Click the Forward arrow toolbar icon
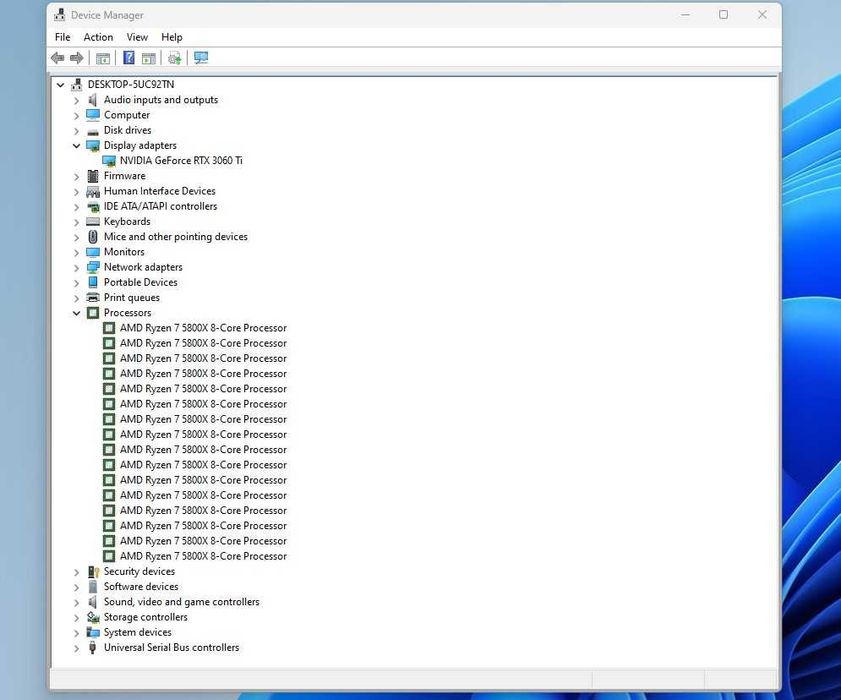Screen dimensions: 841x700 77,58
